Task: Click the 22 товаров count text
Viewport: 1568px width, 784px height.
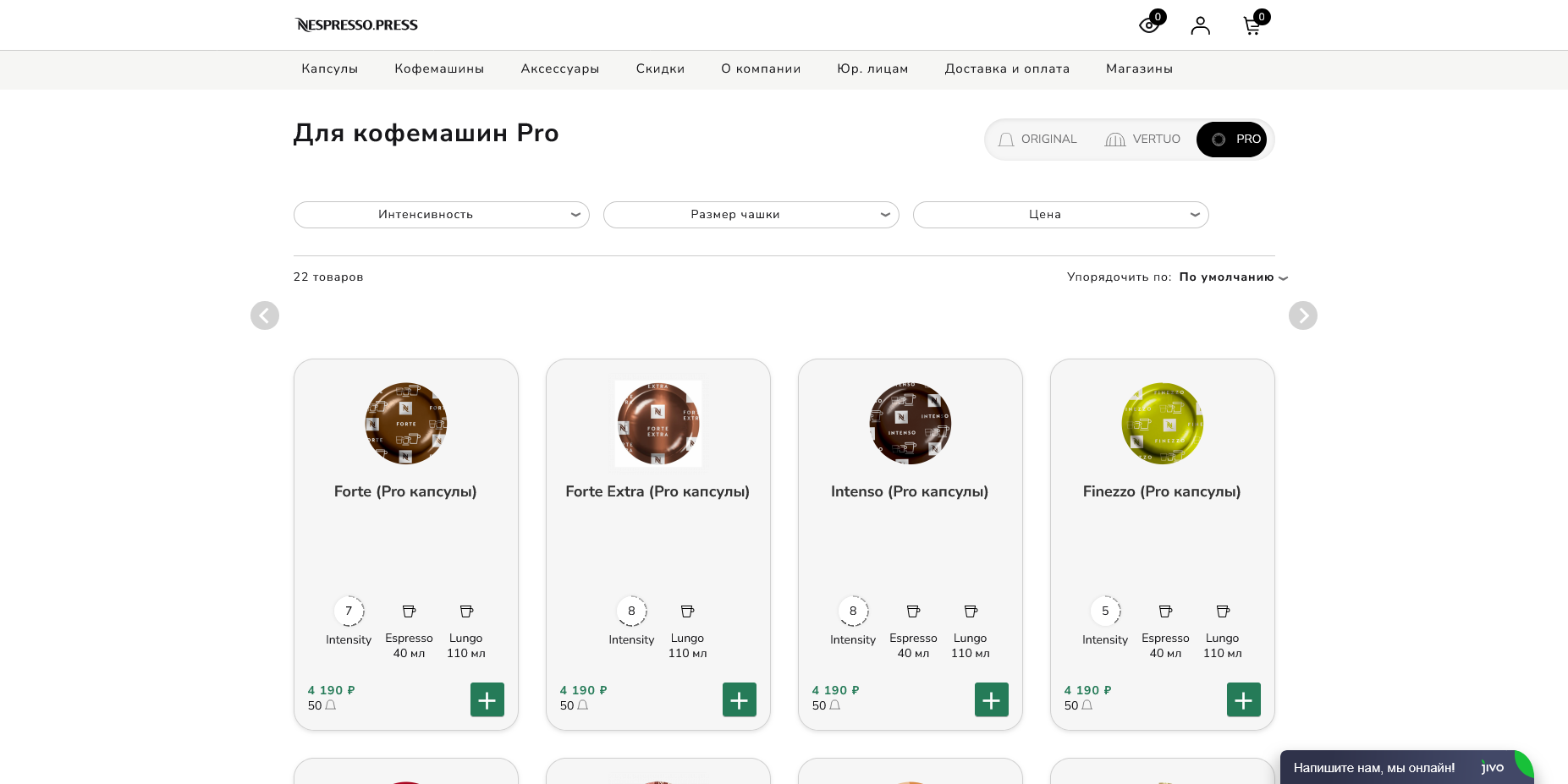Action: tap(328, 277)
